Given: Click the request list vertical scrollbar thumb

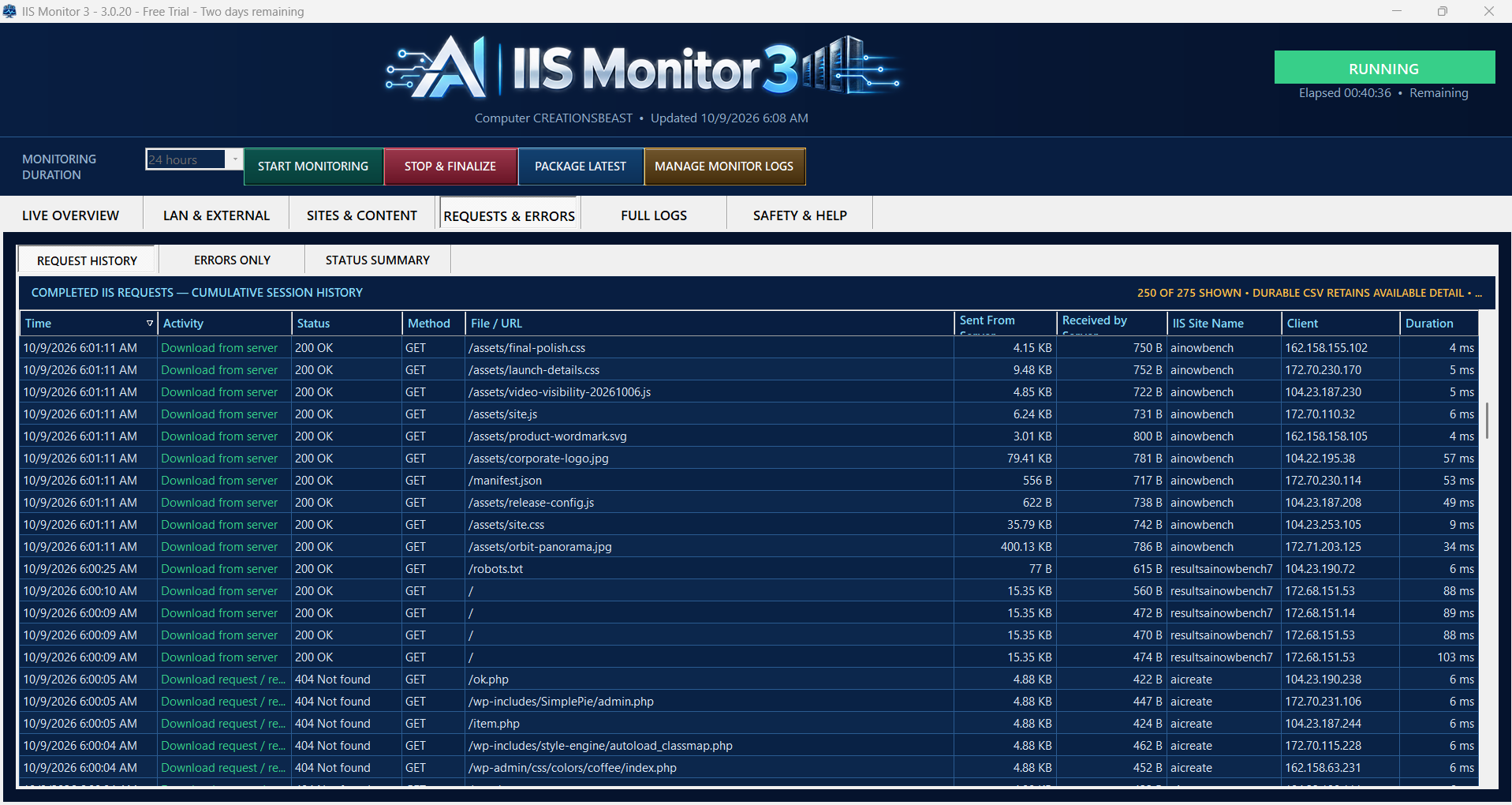Looking at the screenshot, I should coord(1487,421).
